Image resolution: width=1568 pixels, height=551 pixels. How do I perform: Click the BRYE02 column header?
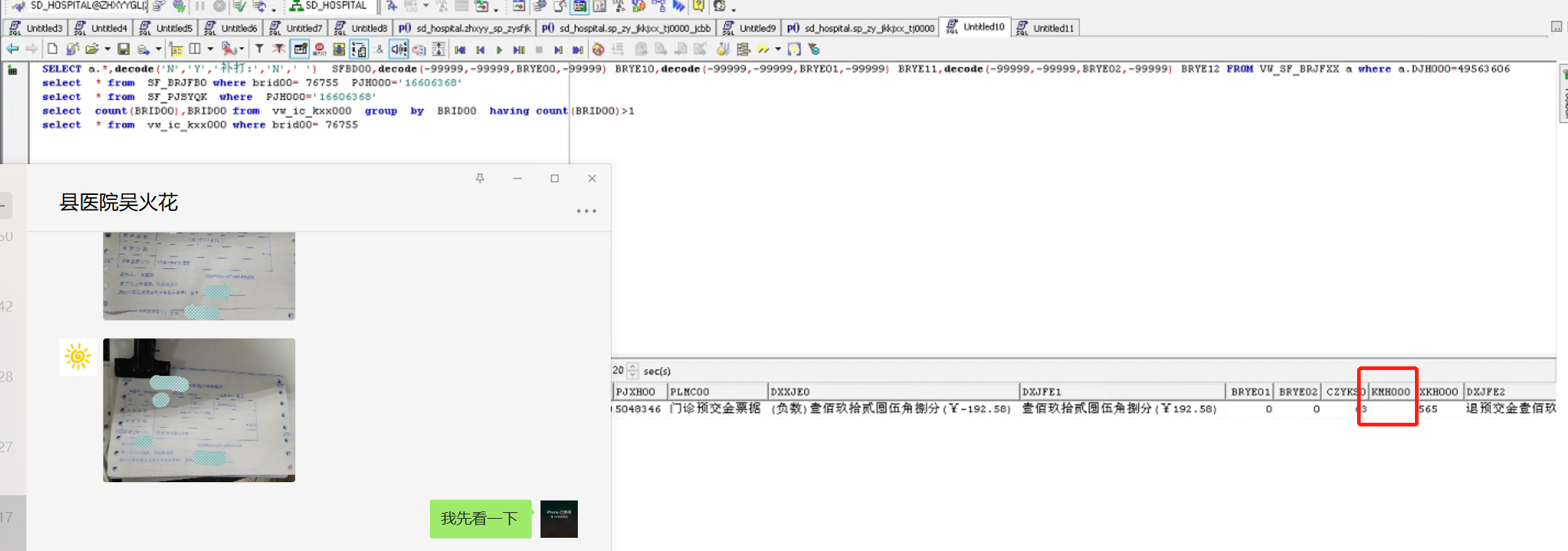coord(1298,392)
